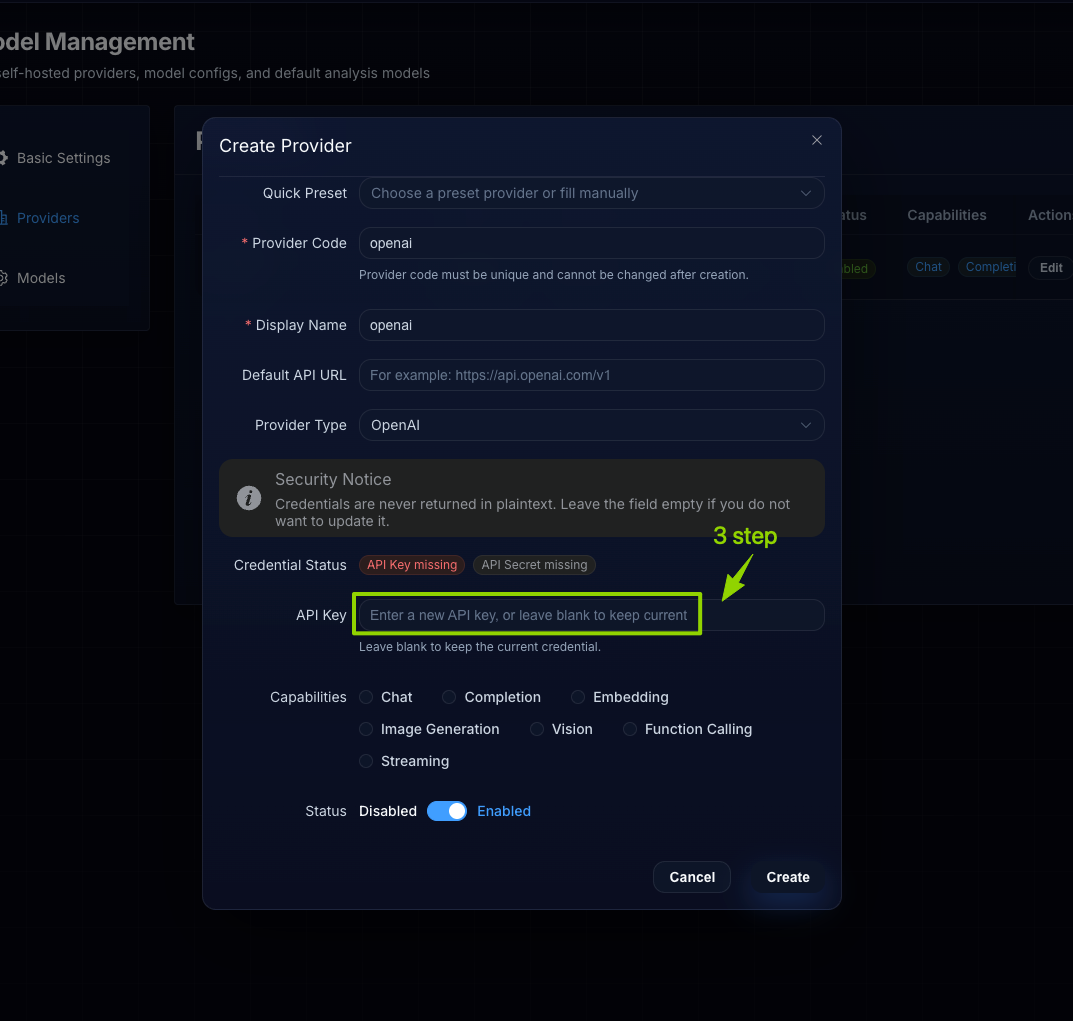Click the Basic Settings gear icon
Screen dimensions: 1073x1021
coord(3,158)
